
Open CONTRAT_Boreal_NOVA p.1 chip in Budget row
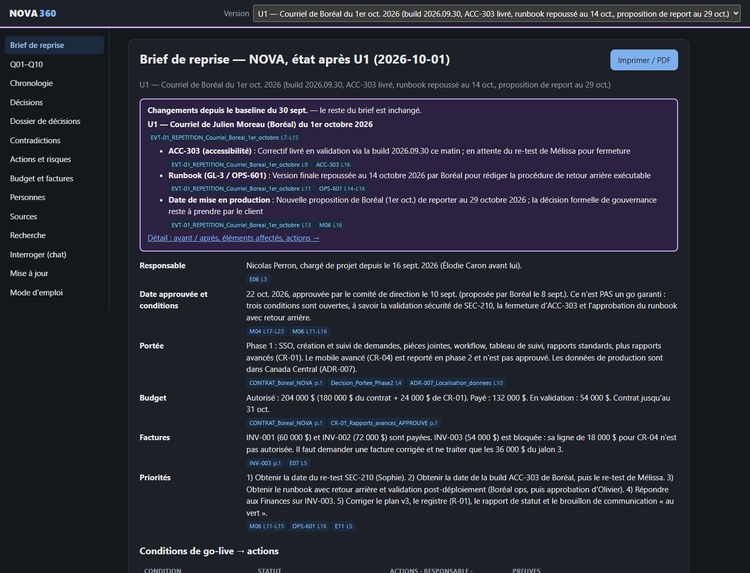[286, 423]
